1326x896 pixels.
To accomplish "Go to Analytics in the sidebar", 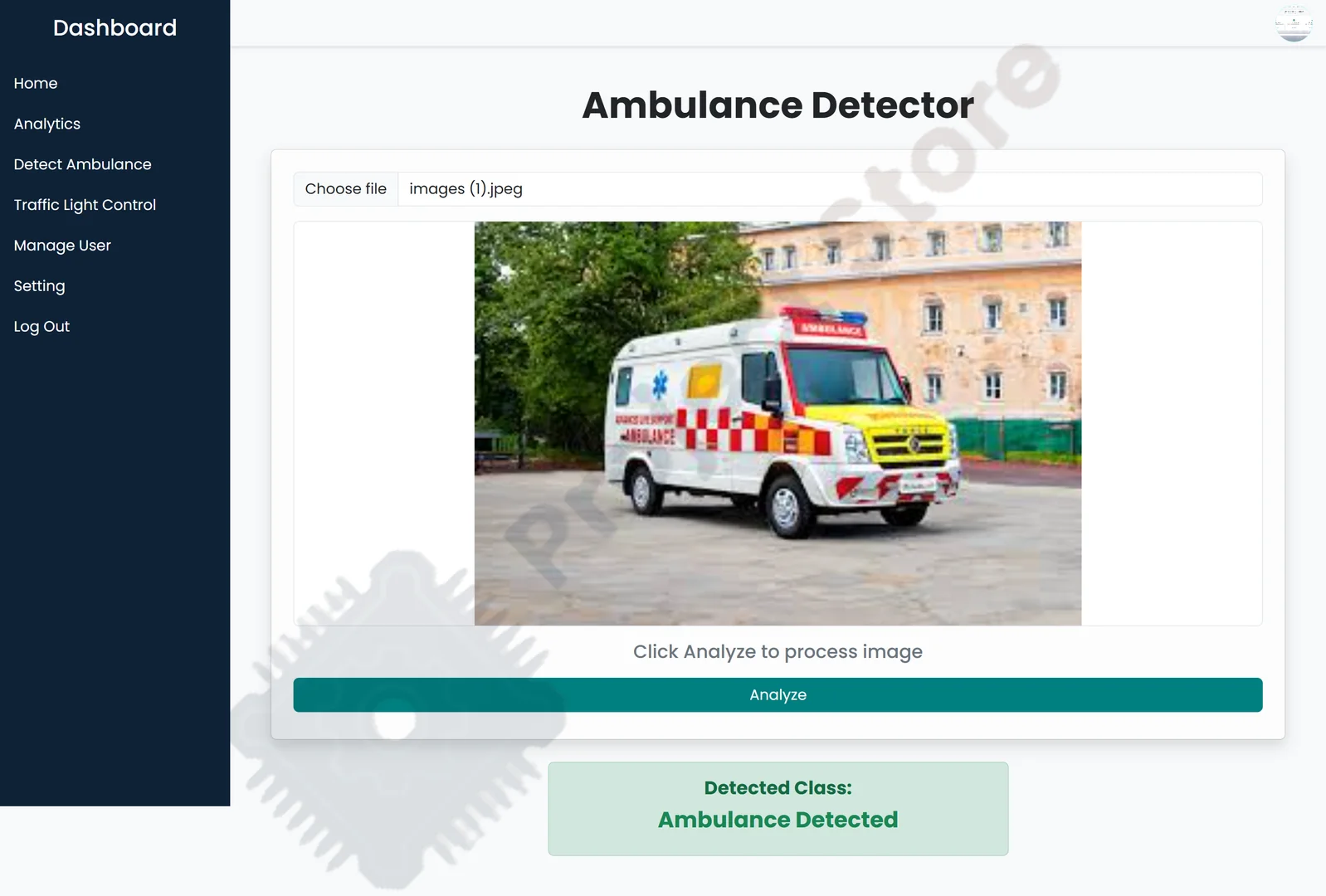I will point(47,124).
